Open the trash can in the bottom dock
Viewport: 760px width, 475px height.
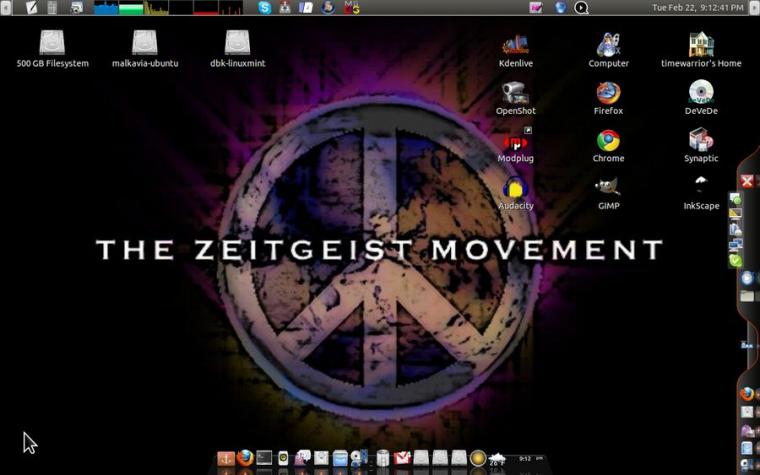[x=383, y=458]
